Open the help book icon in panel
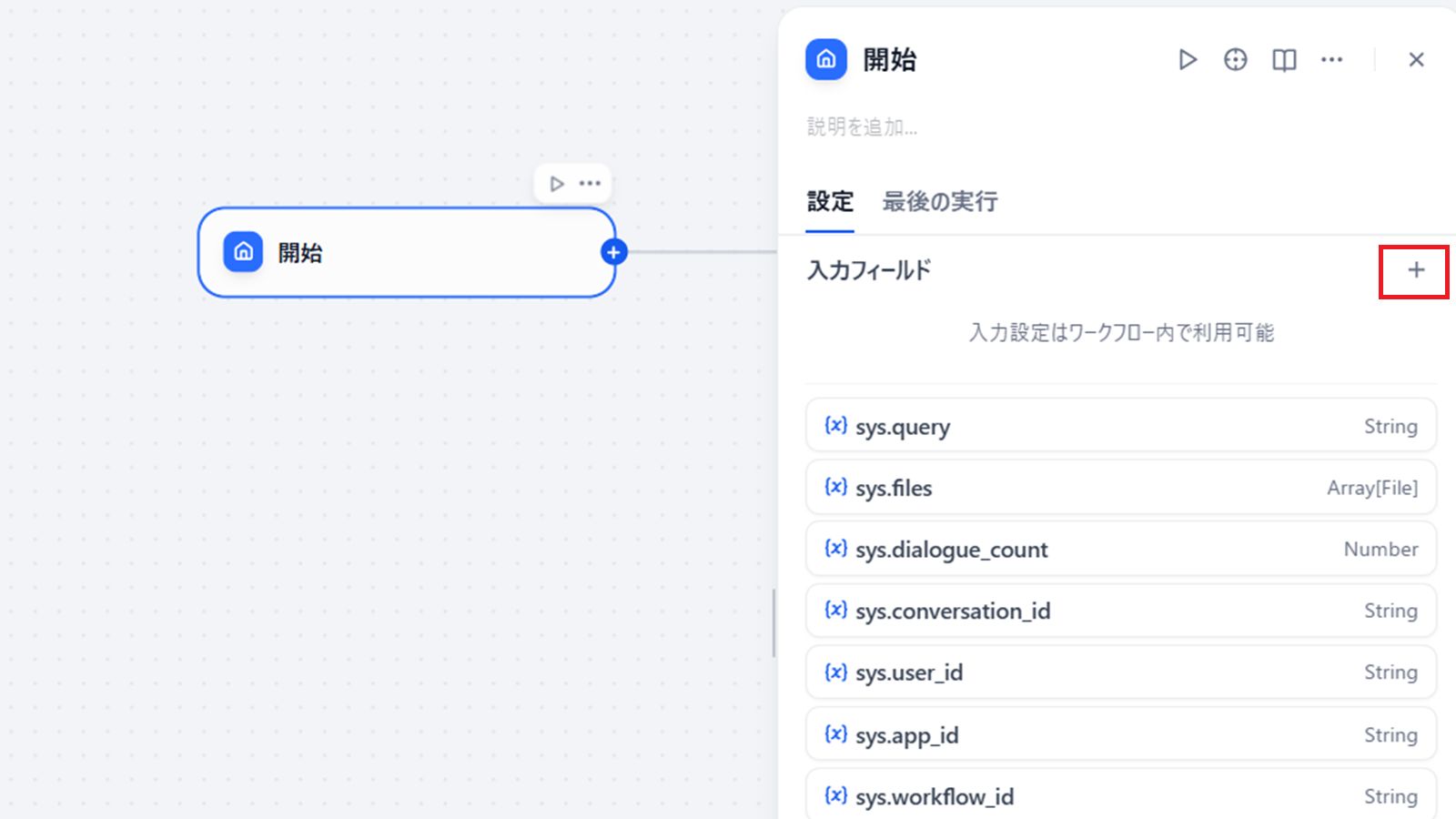The image size is (1456, 819). click(x=1284, y=60)
